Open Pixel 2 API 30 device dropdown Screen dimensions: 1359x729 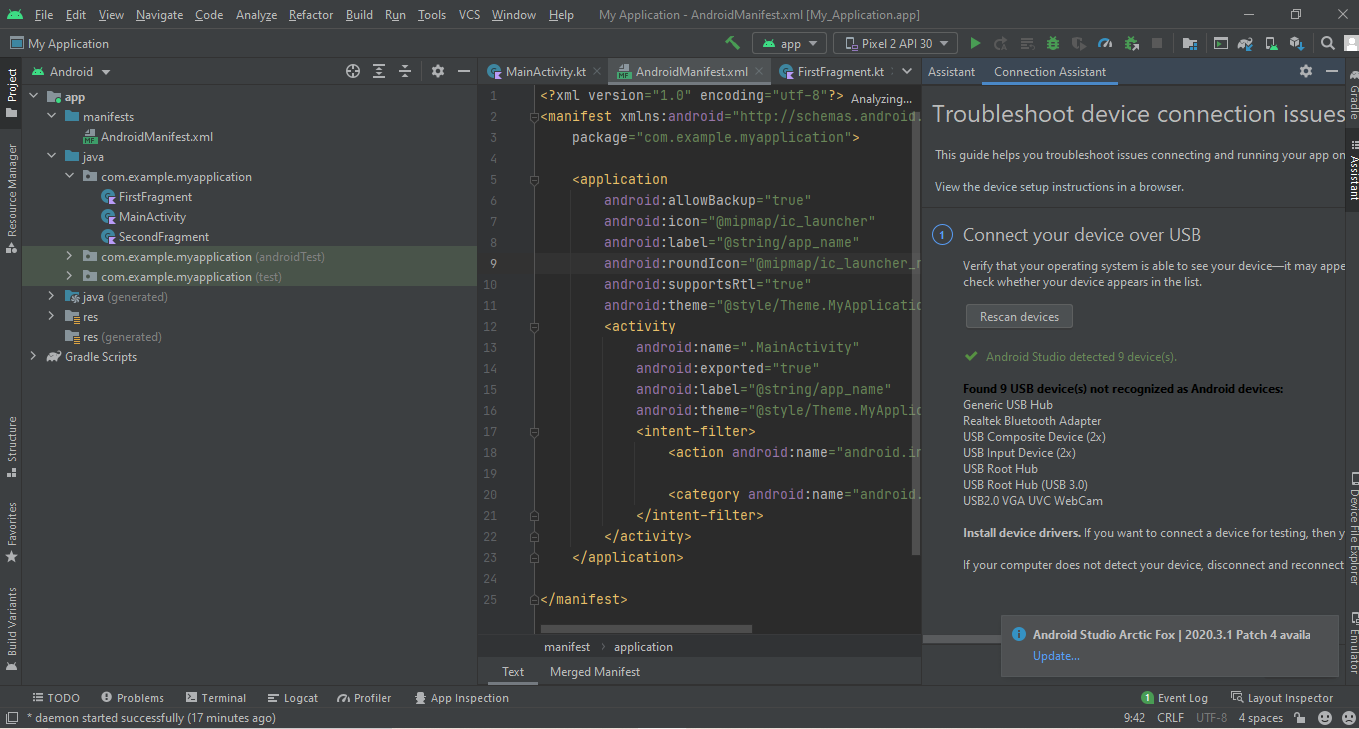896,43
